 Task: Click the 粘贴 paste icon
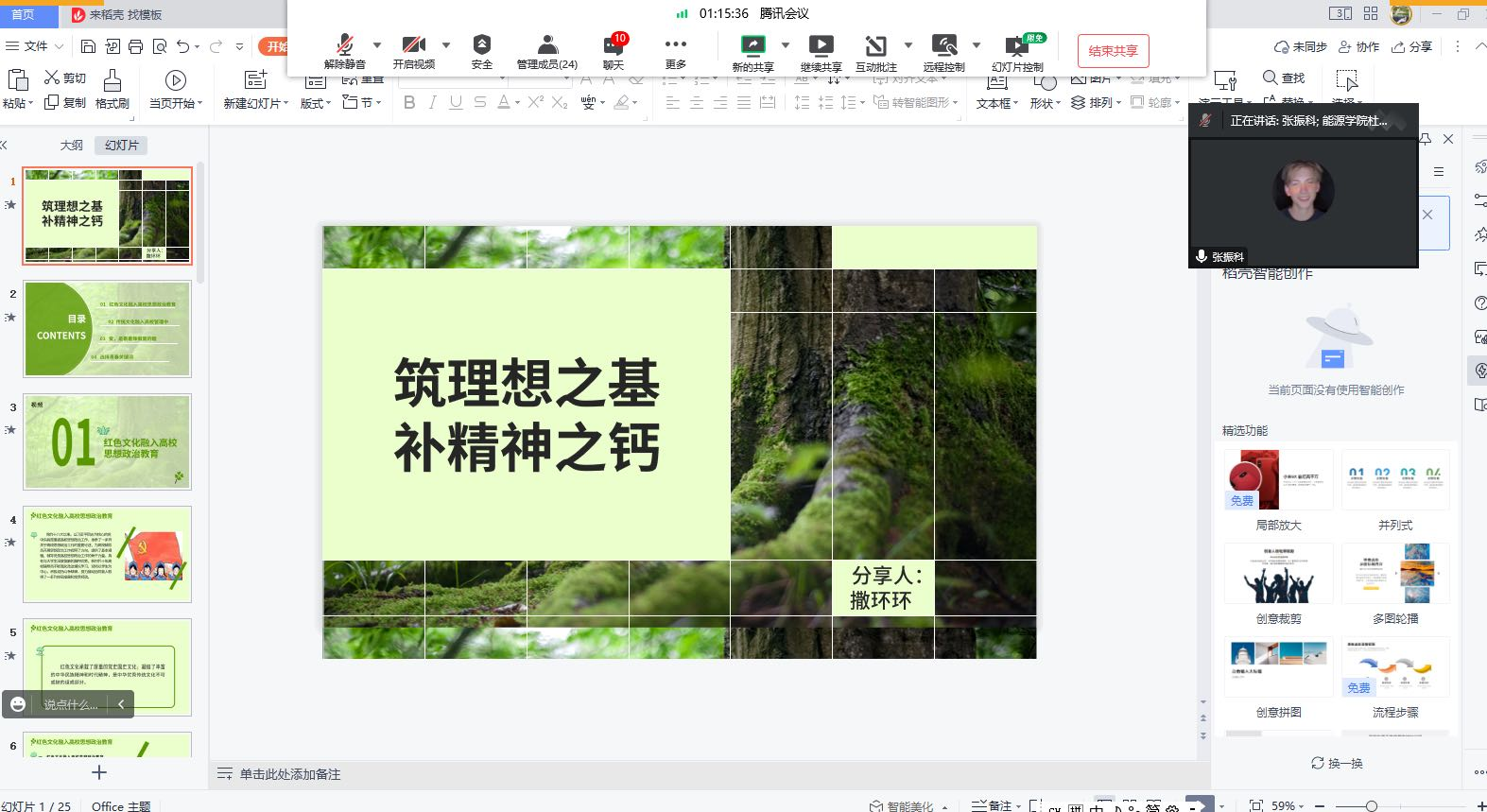(17, 81)
